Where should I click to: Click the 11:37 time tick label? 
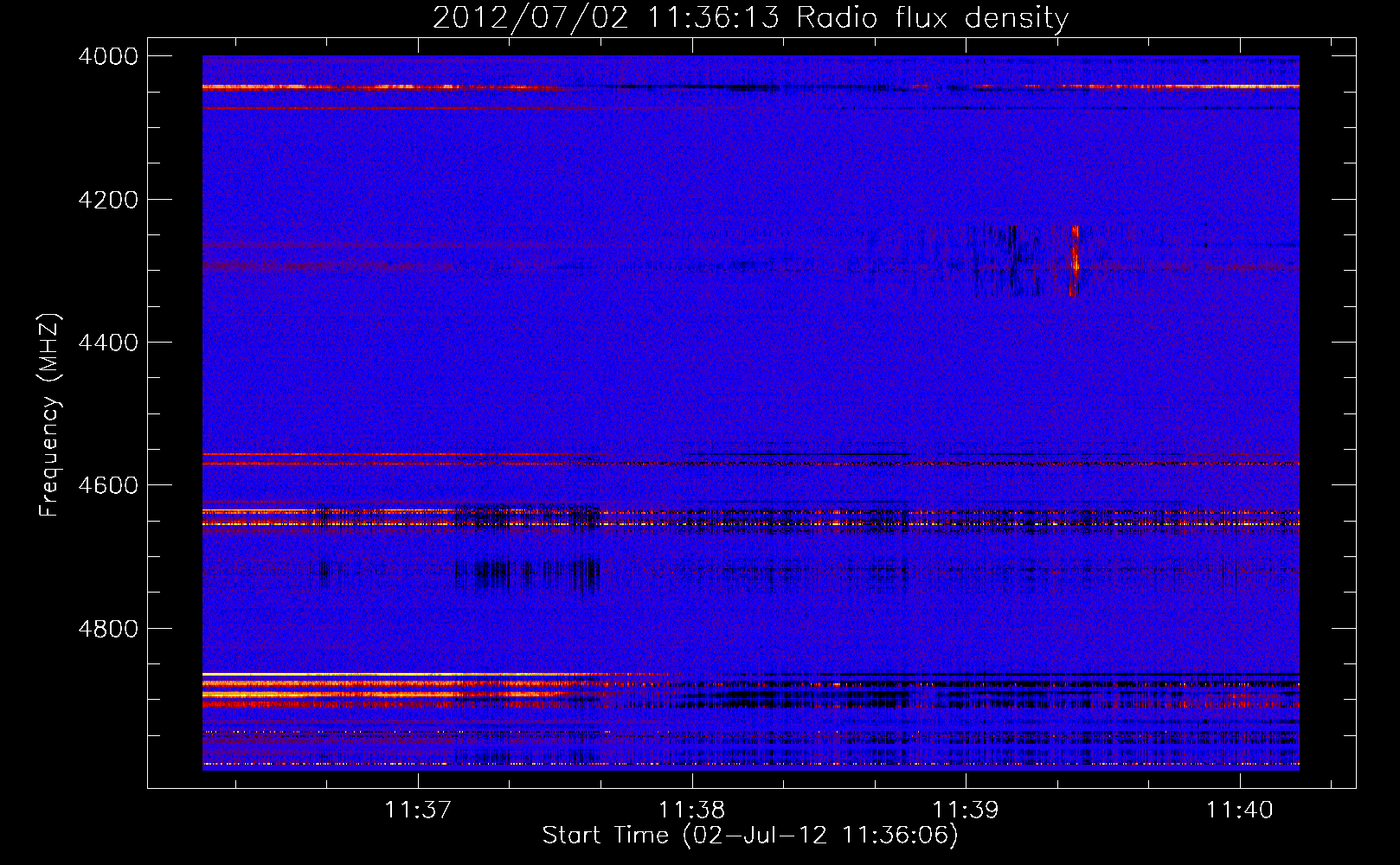pos(418,811)
